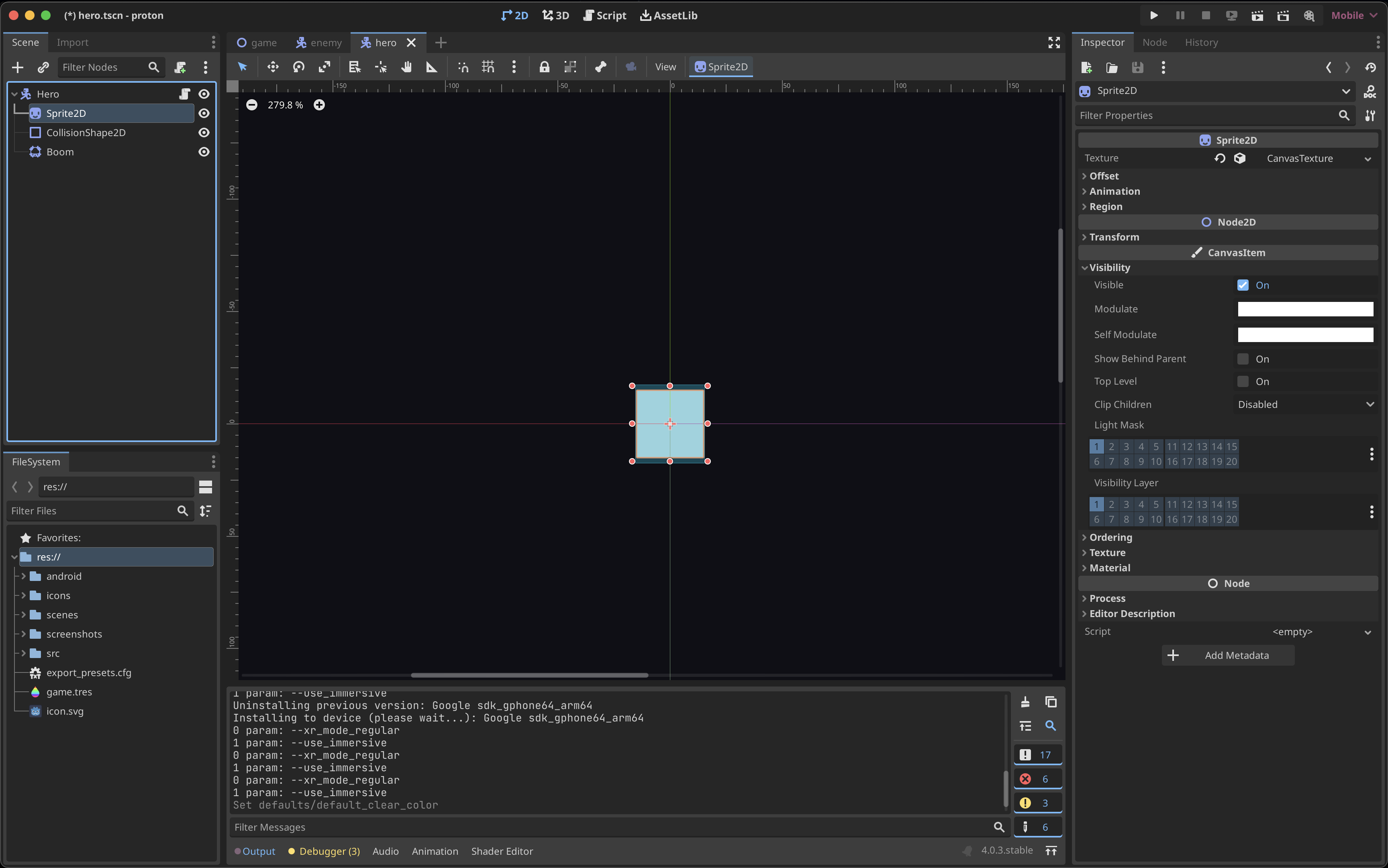
Task: Enable Top Level checkbox
Action: click(1243, 382)
